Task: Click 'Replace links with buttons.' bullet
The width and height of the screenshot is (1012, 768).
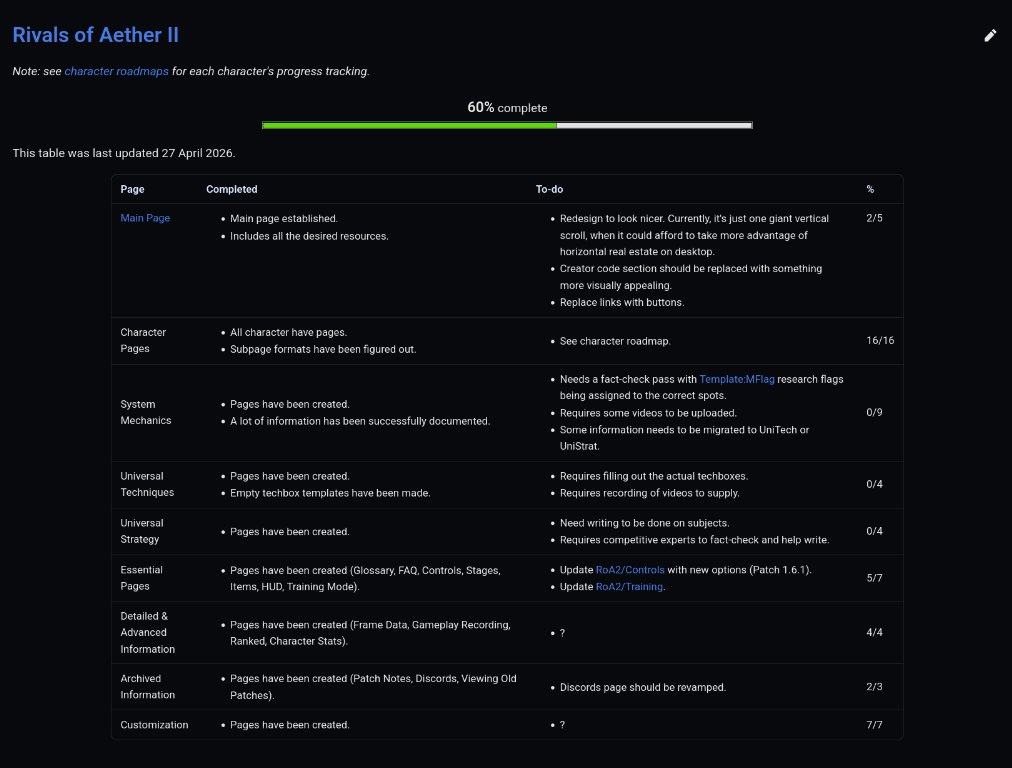Action: tap(622, 302)
